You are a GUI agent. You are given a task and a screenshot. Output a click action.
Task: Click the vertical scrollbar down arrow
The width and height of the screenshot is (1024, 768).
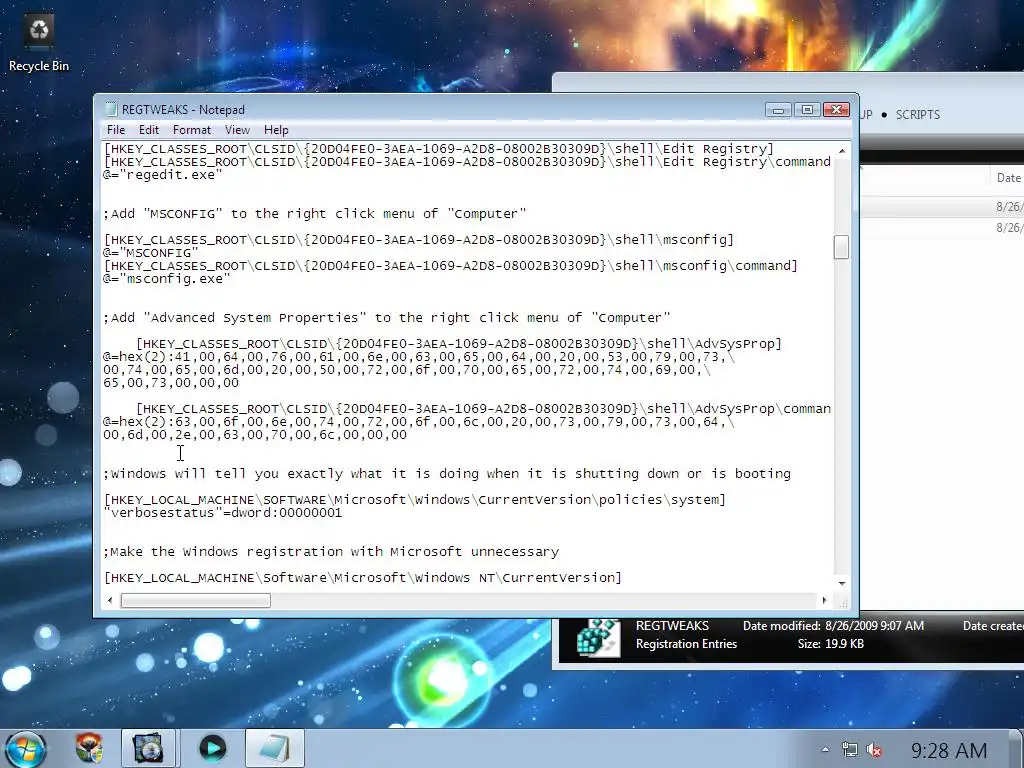(x=842, y=583)
